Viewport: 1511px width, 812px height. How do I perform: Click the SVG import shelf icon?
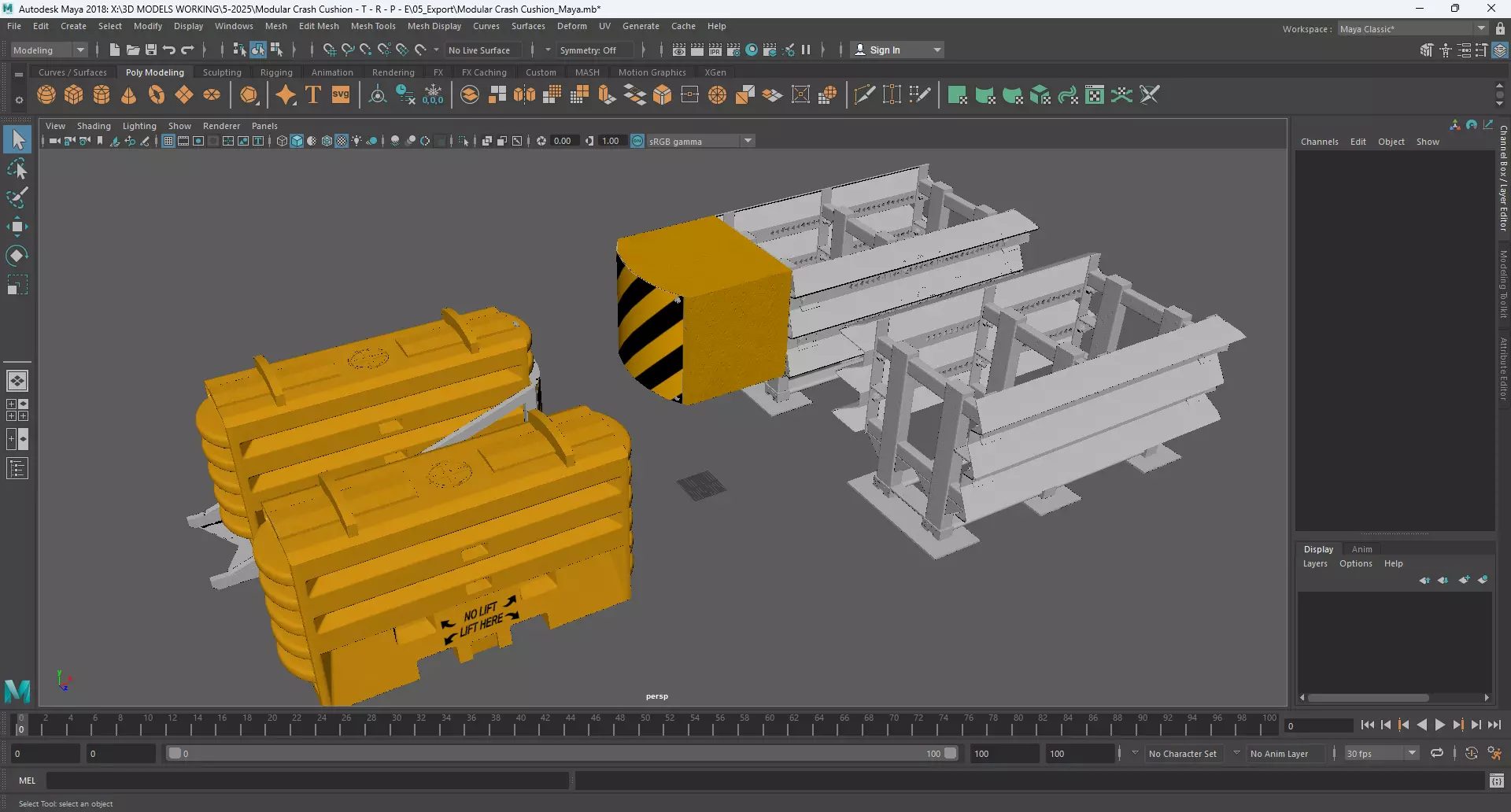(341, 95)
